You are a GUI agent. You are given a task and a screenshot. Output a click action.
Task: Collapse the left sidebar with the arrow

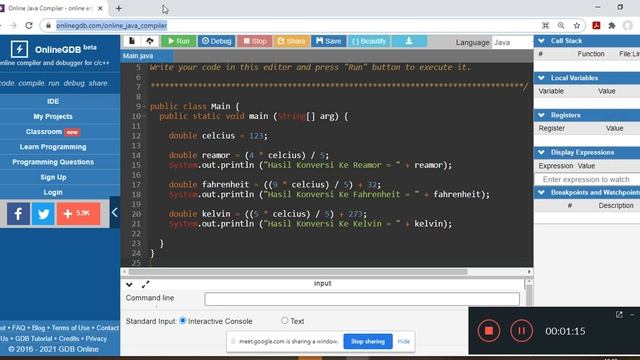pyautogui.click(x=115, y=212)
